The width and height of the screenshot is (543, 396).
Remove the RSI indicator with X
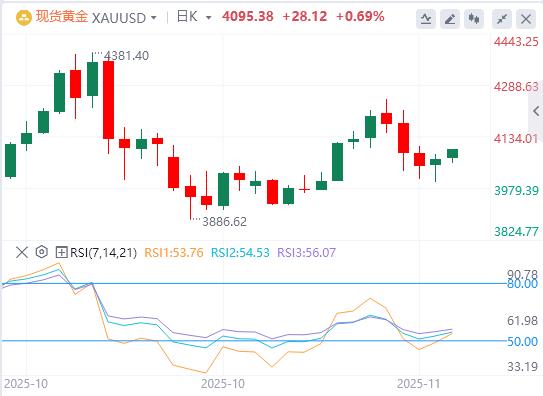[x=22, y=252]
